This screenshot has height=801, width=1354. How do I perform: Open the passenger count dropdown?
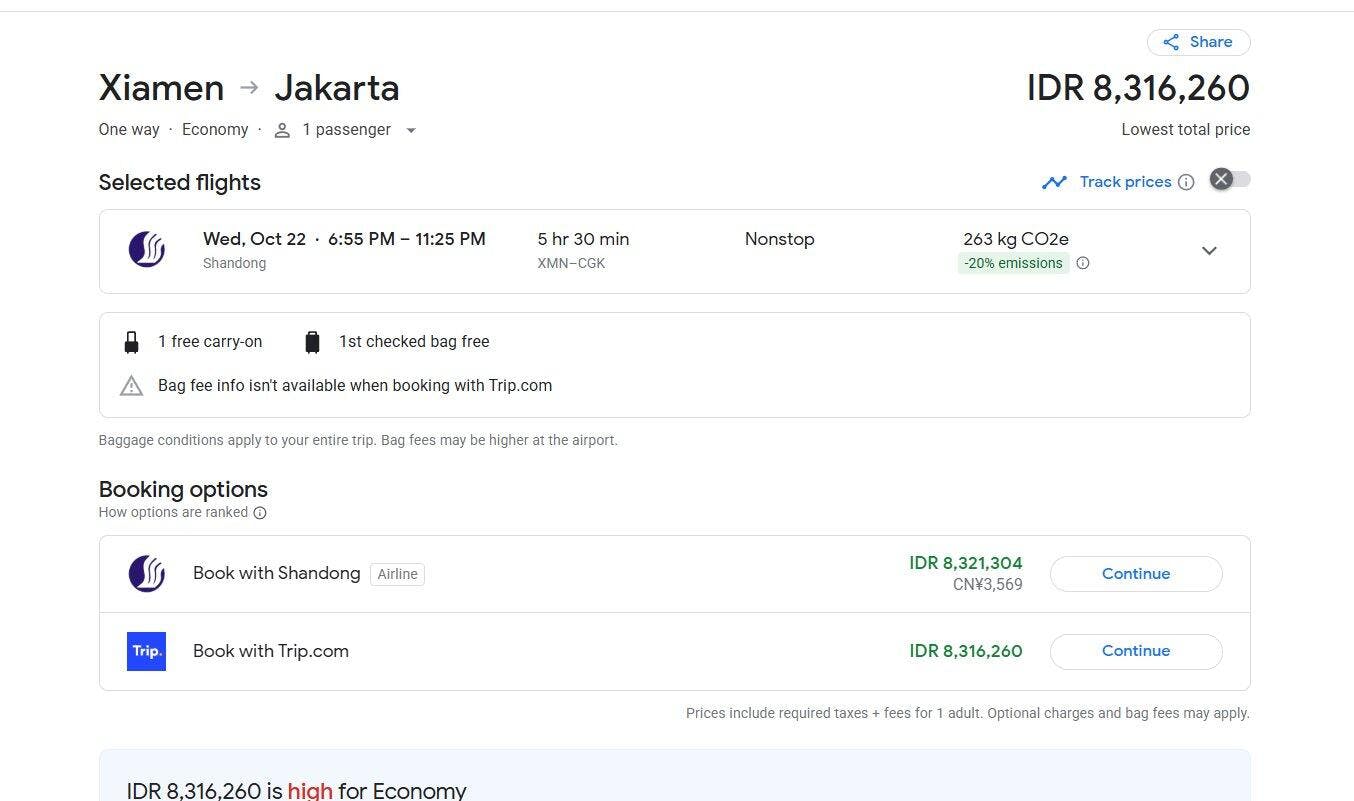410,130
